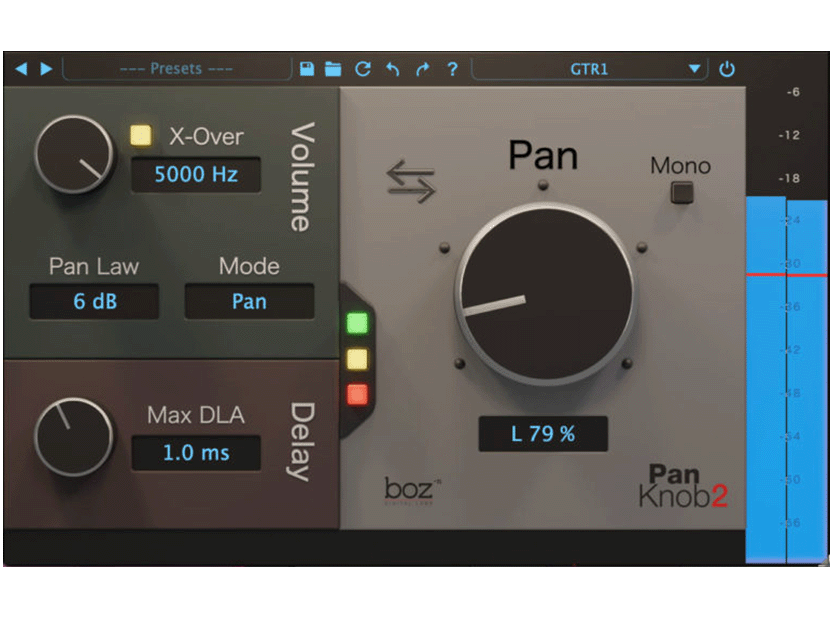
Task: Click the 5000 Hz value field
Action: click(x=196, y=175)
